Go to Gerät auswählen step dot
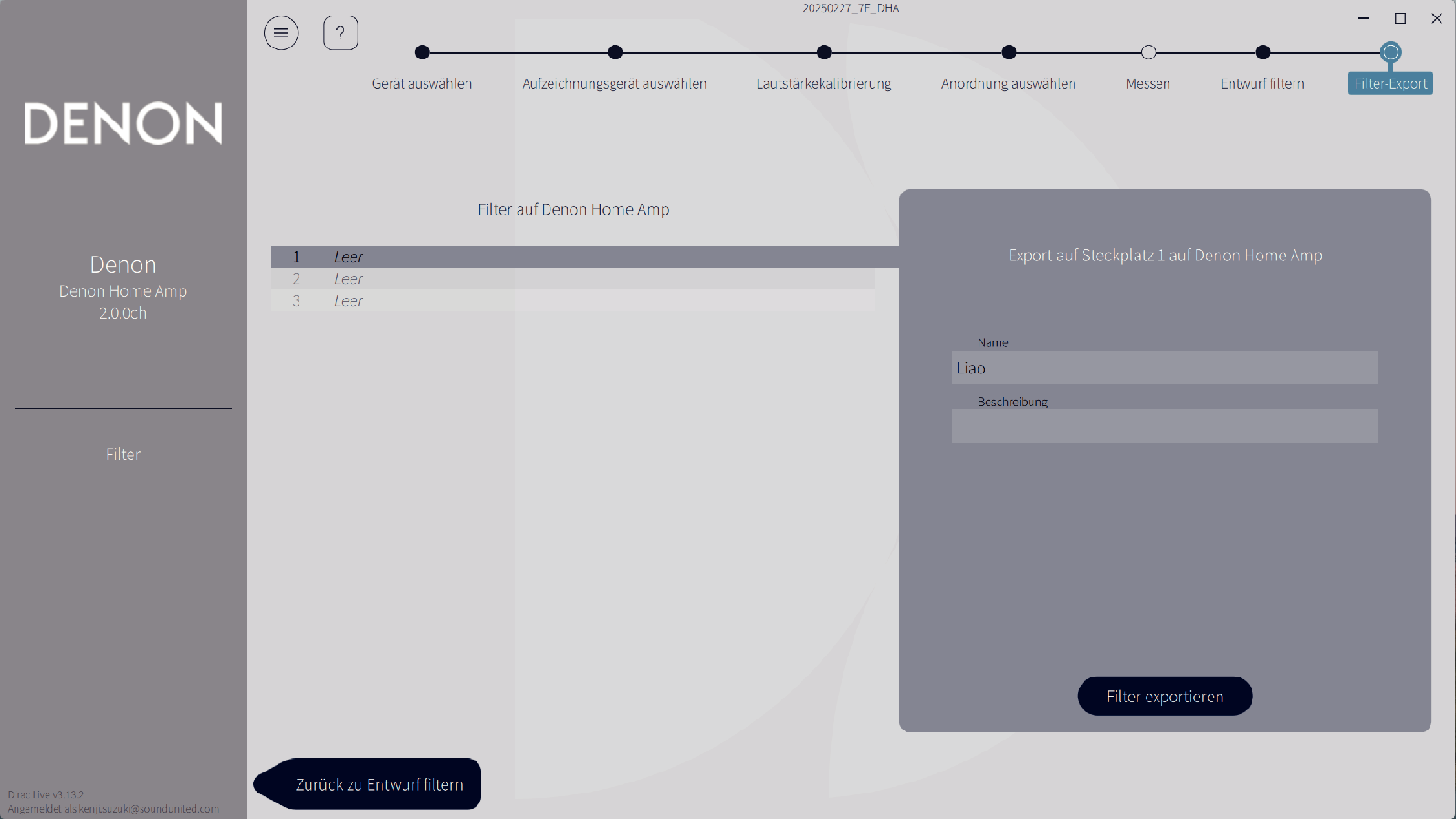 (x=422, y=53)
